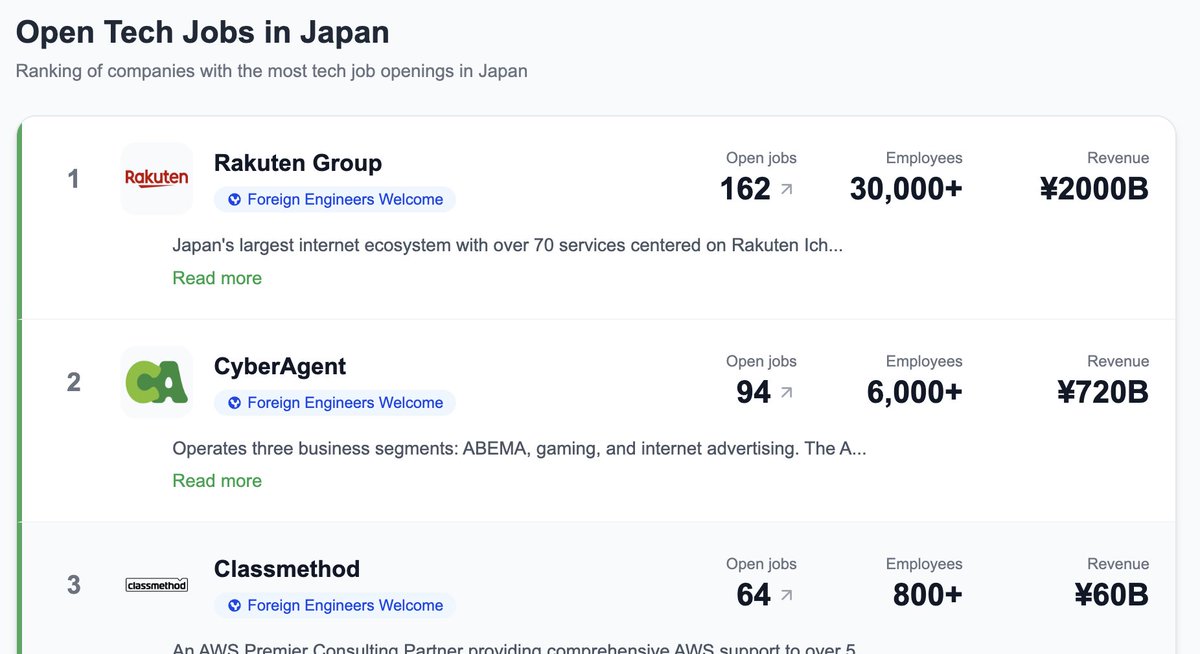Click Classmethod's ¥60B revenue value
This screenshot has height=654, width=1200.
click(x=1112, y=595)
